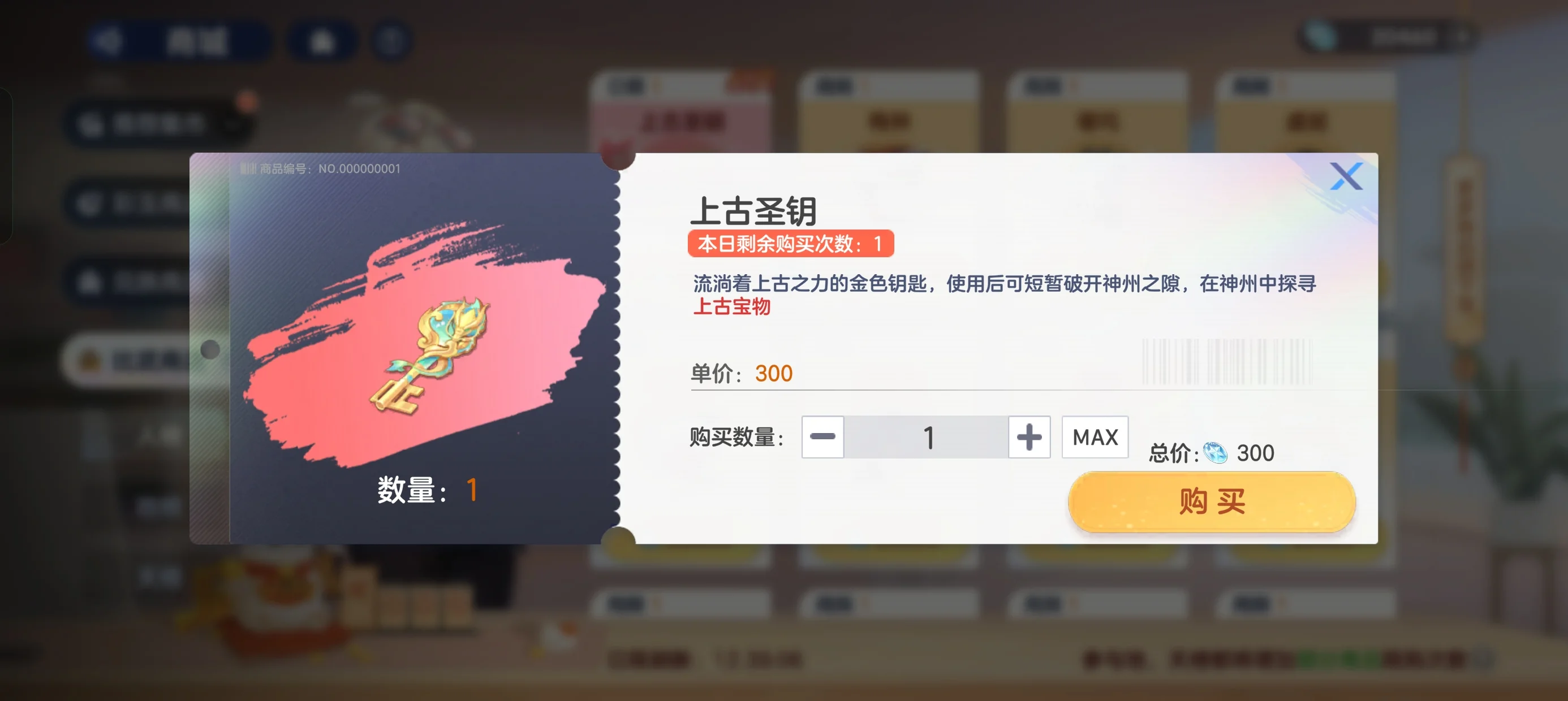
Task: Select the highlighted light-colored sidebar tab
Action: (x=128, y=360)
